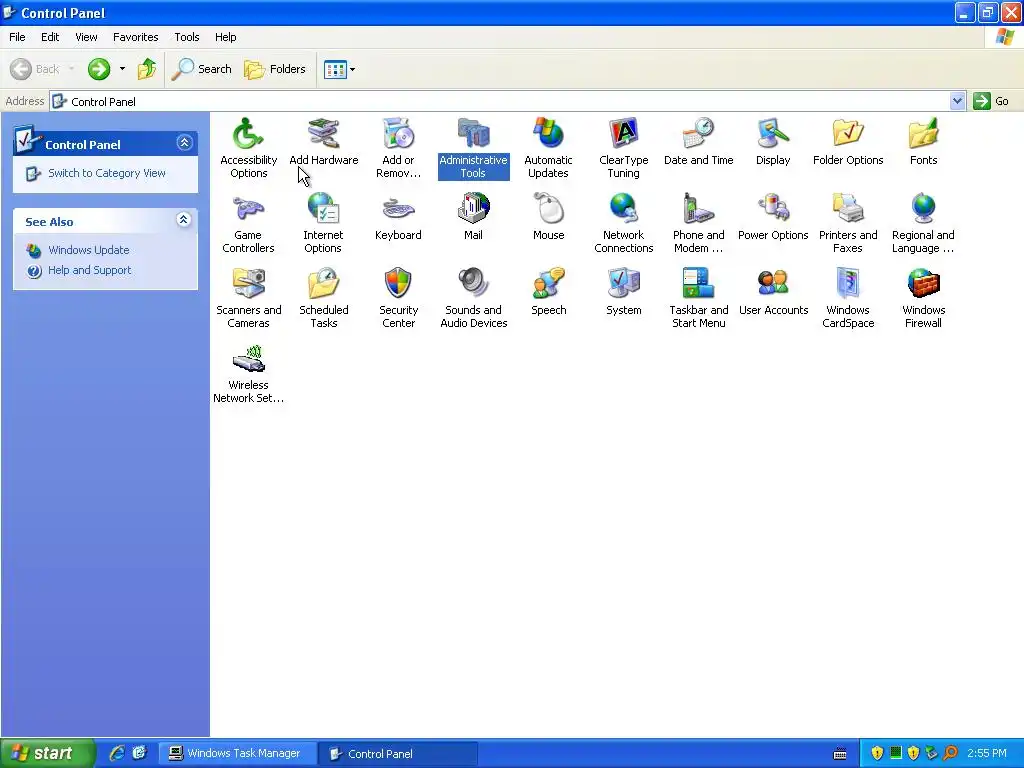Expand the address bar dropdown
This screenshot has width=1024, height=768.
click(957, 101)
